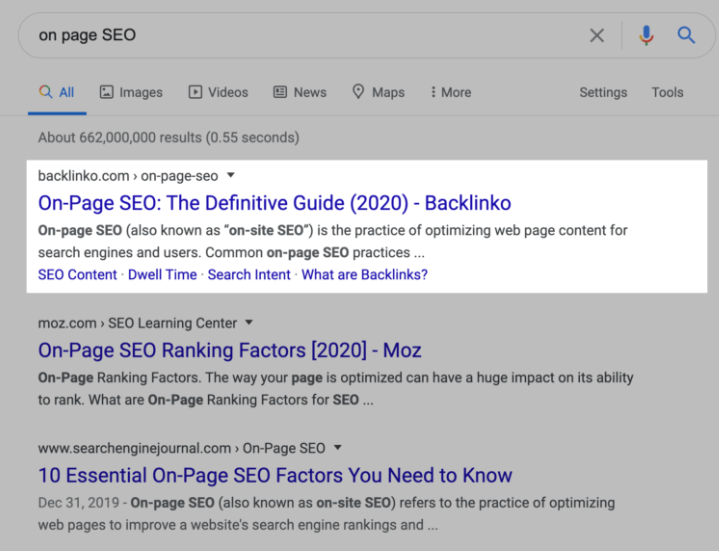Click the blue magnifier search button
This screenshot has height=551, width=719.
[x=686, y=35]
